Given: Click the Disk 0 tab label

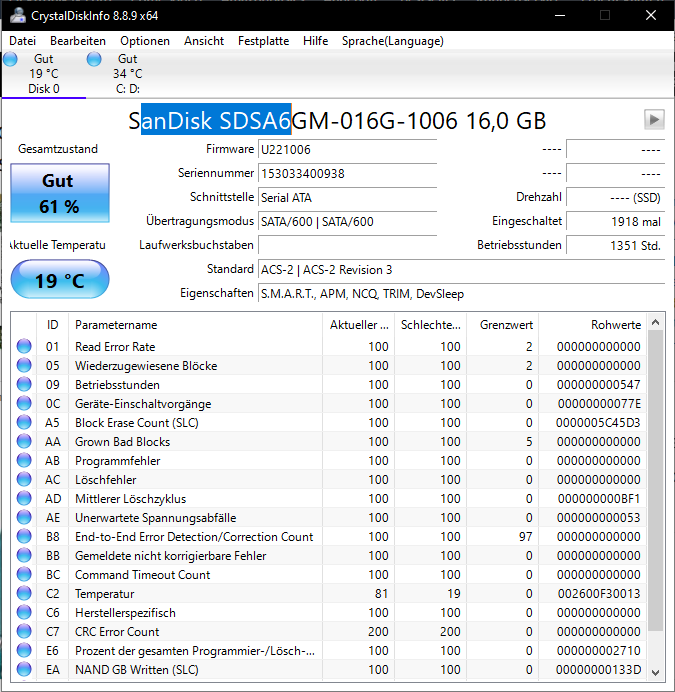Looking at the screenshot, I should pos(44,89).
